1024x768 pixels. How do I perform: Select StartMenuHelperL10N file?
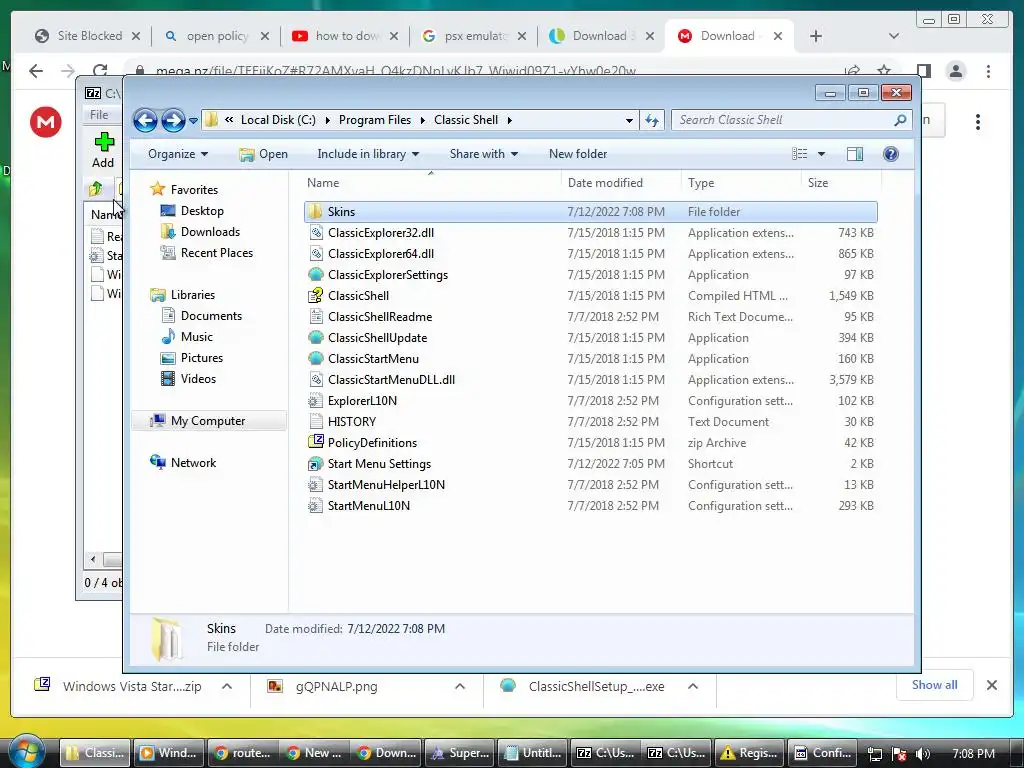590,485
